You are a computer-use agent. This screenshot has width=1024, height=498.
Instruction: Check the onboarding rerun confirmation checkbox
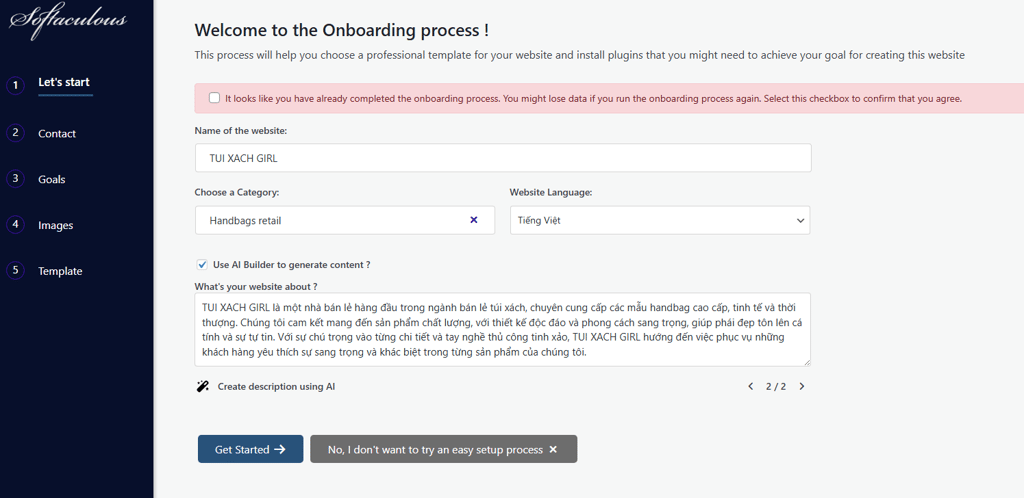(x=214, y=98)
